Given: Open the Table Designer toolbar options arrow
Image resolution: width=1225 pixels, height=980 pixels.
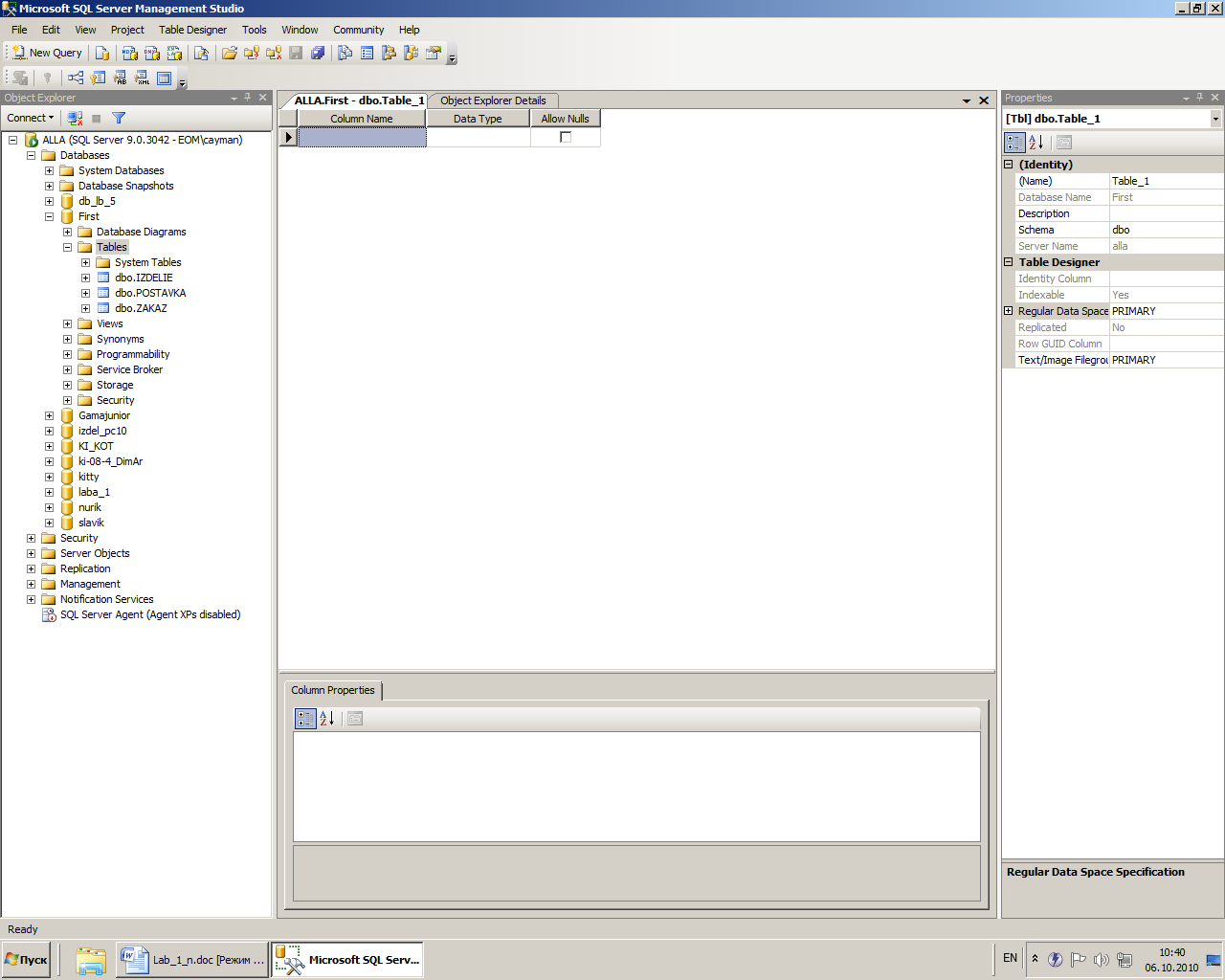Looking at the screenshot, I should pyautogui.click(x=182, y=80).
